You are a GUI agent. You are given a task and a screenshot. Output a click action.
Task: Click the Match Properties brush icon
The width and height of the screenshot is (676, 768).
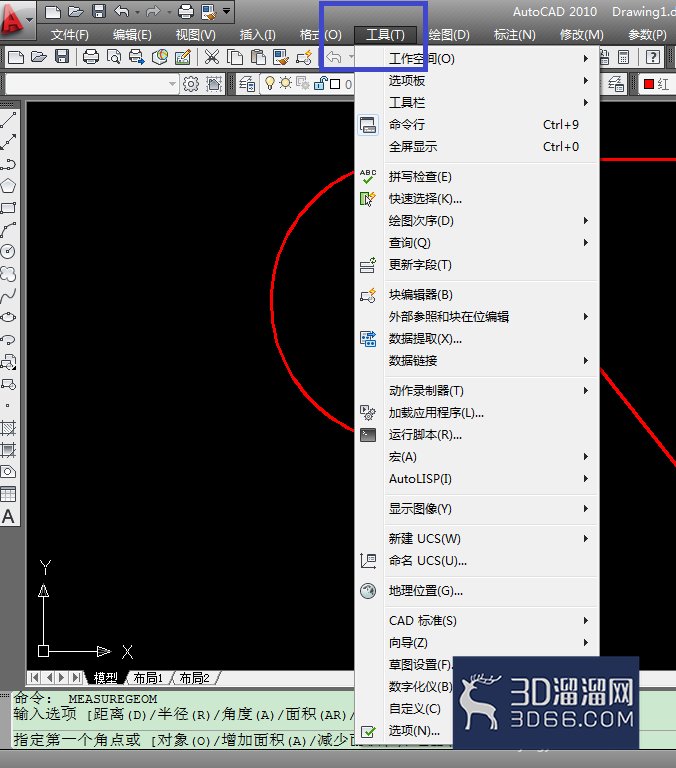coord(281,57)
